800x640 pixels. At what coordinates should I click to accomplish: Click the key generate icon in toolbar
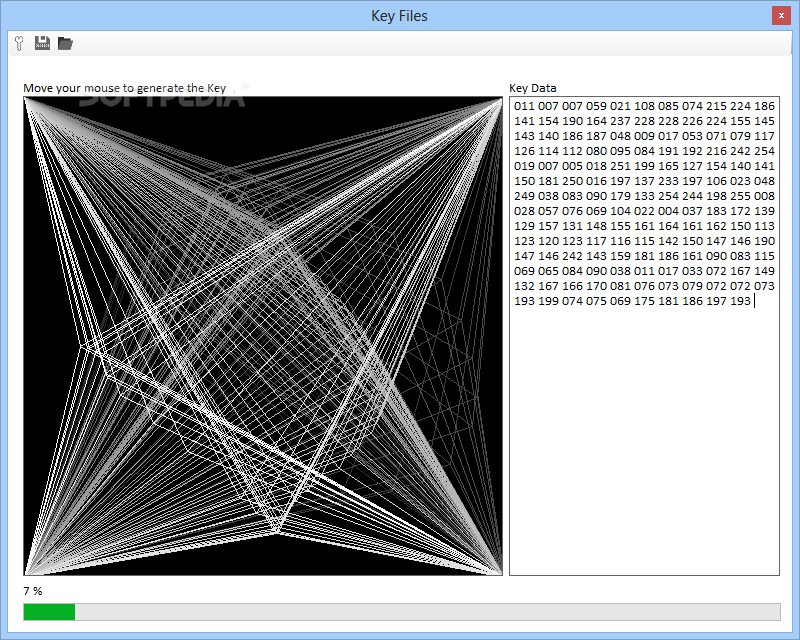(19, 43)
